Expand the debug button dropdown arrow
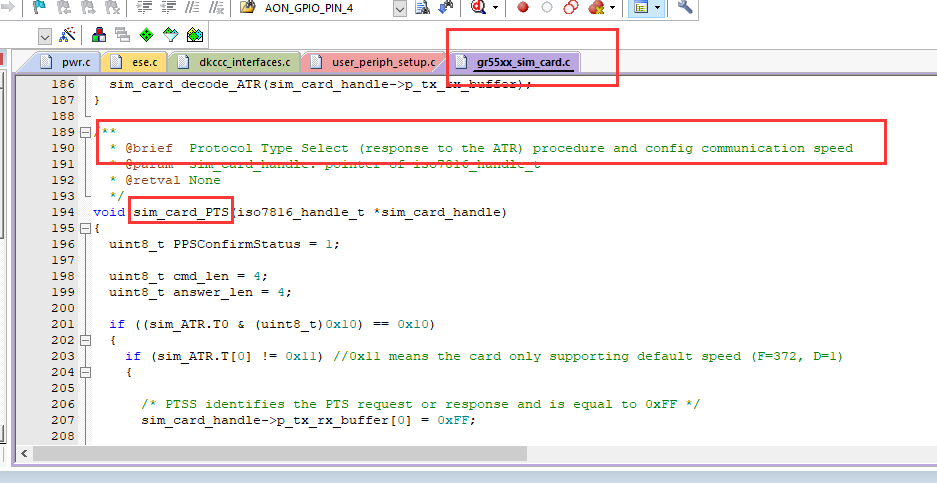 click(x=495, y=8)
